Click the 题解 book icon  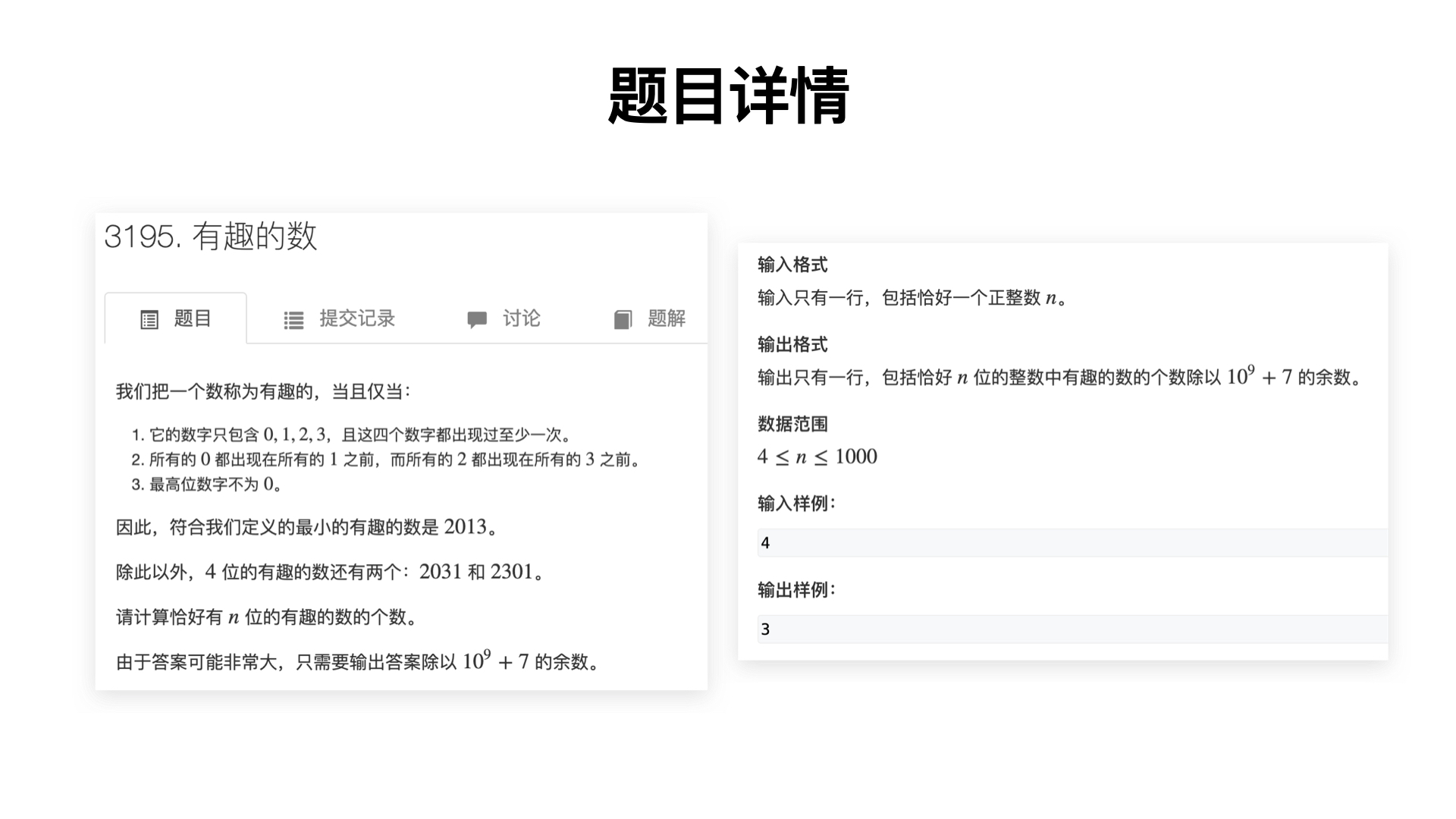tap(623, 320)
